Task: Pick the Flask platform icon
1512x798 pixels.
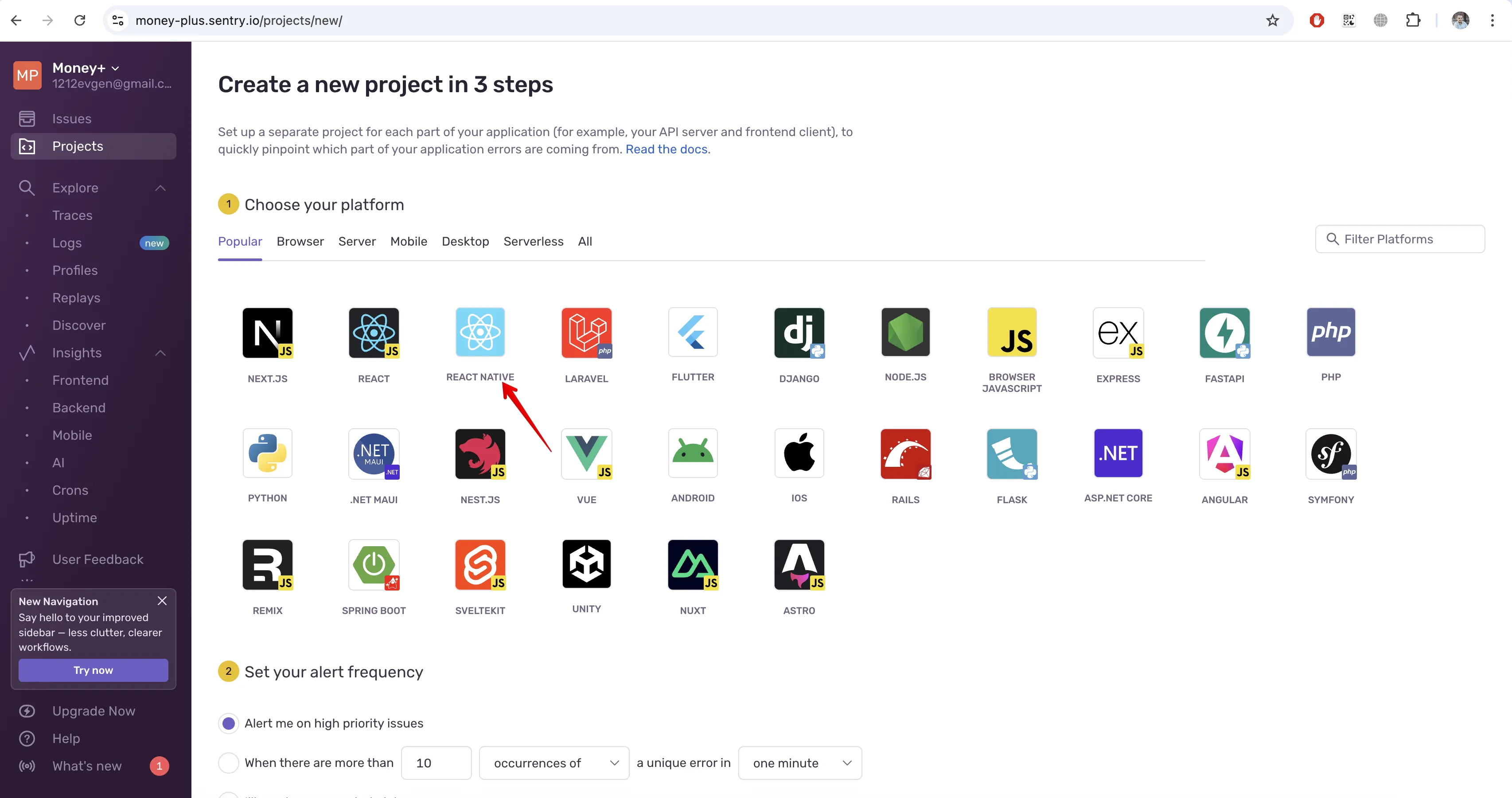Action: (x=1012, y=454)
